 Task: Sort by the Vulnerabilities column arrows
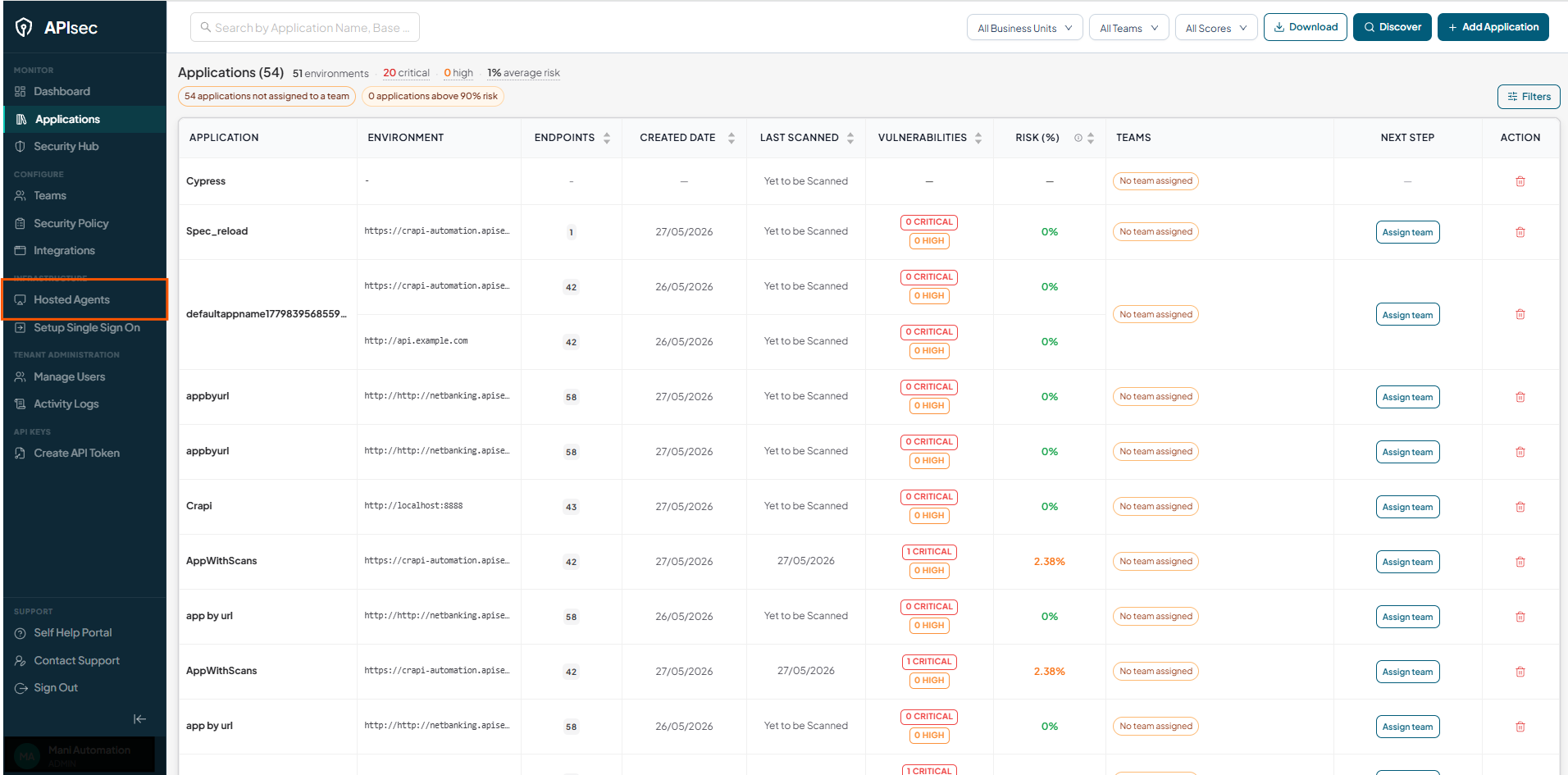(978, 138)
